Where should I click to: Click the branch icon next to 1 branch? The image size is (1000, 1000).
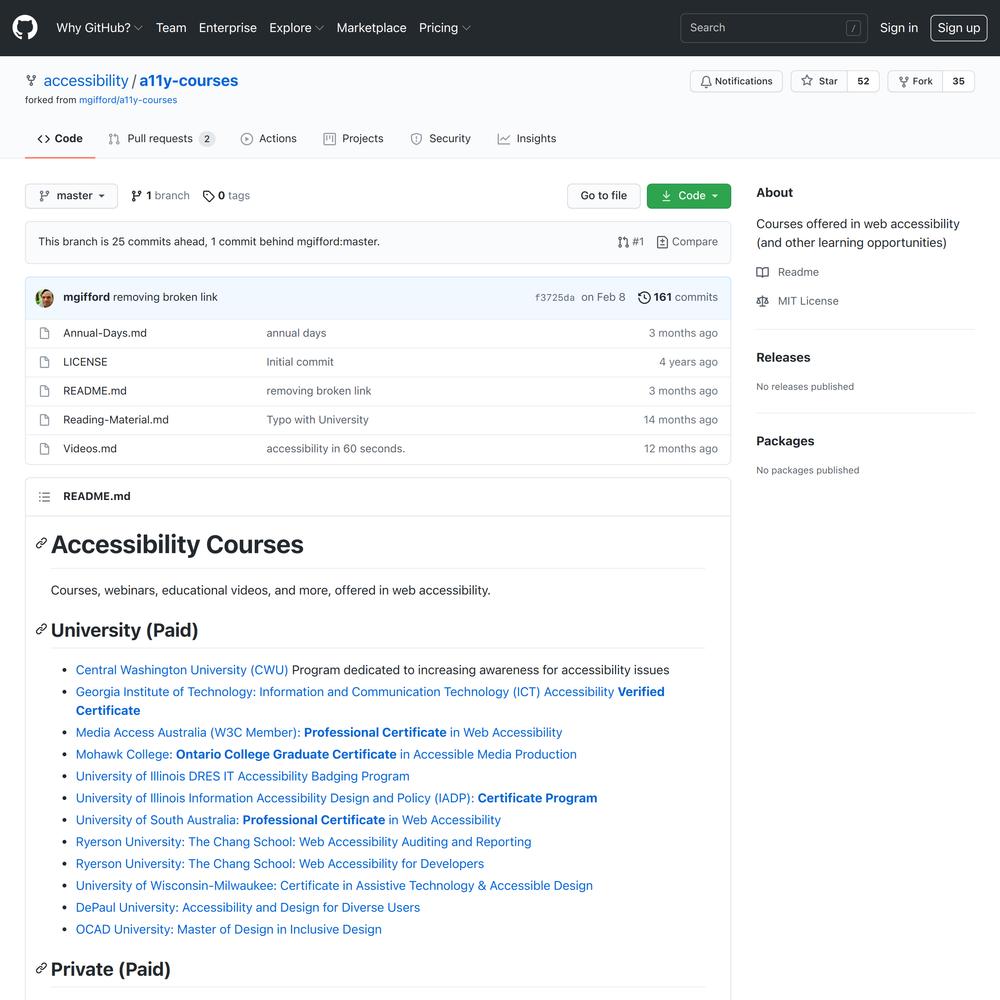tap(136, 196)
